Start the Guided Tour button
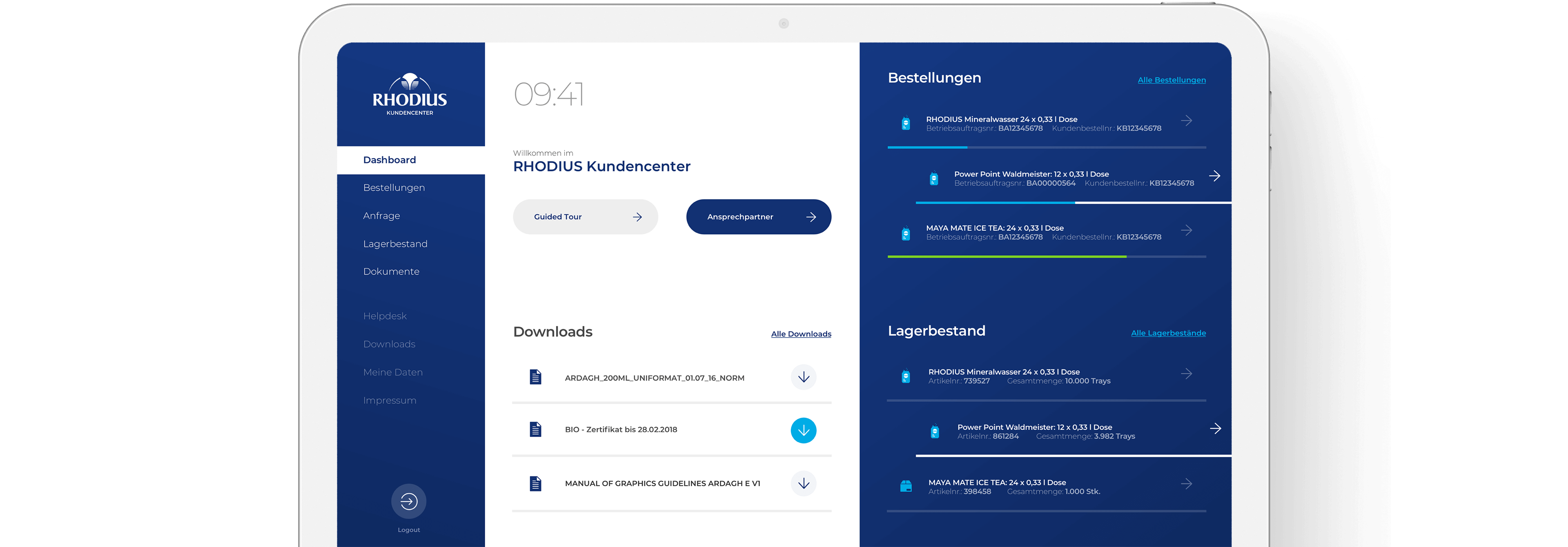 pos(585,217)
